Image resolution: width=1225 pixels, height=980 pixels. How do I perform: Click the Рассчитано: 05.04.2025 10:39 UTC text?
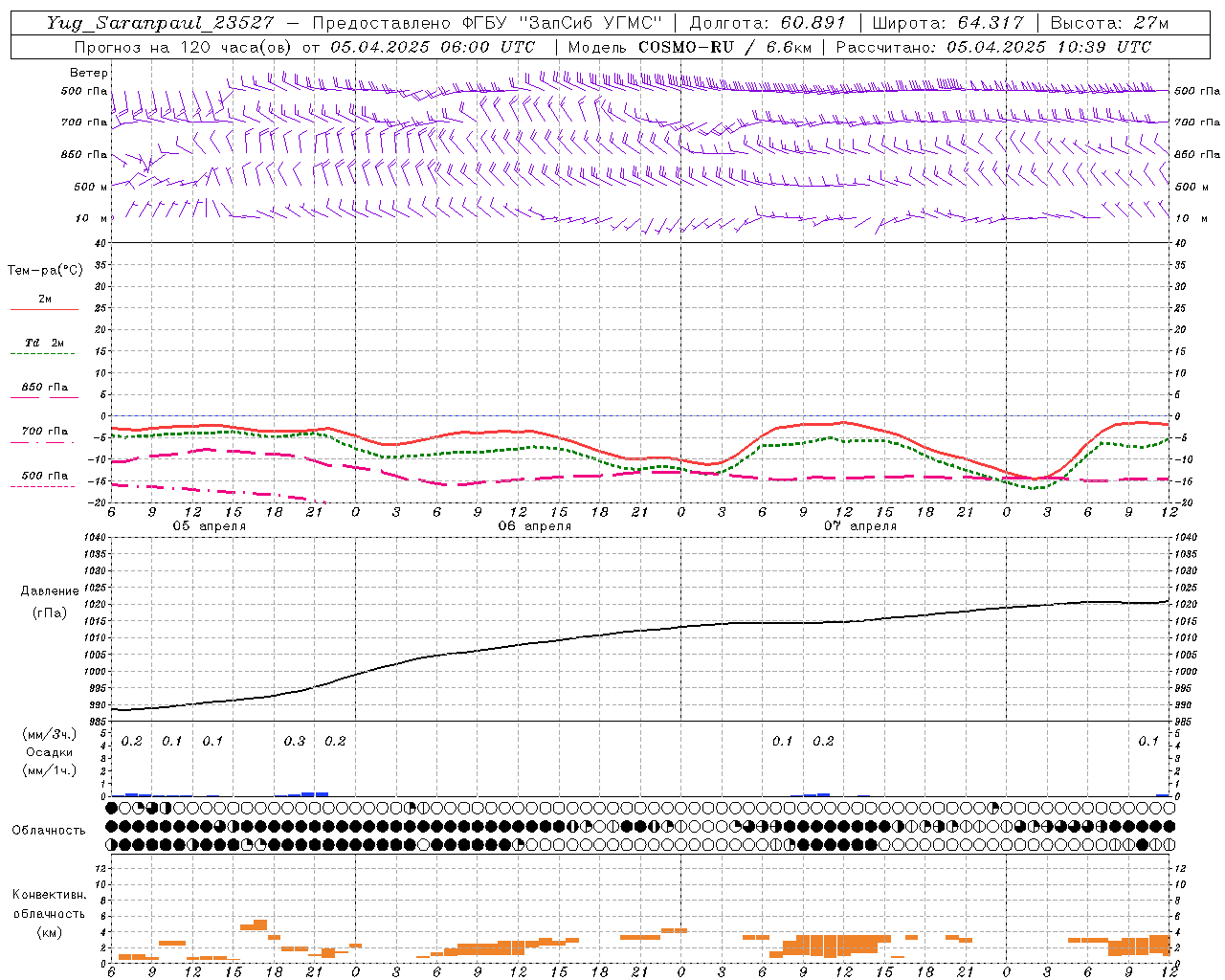coord(993,47)
